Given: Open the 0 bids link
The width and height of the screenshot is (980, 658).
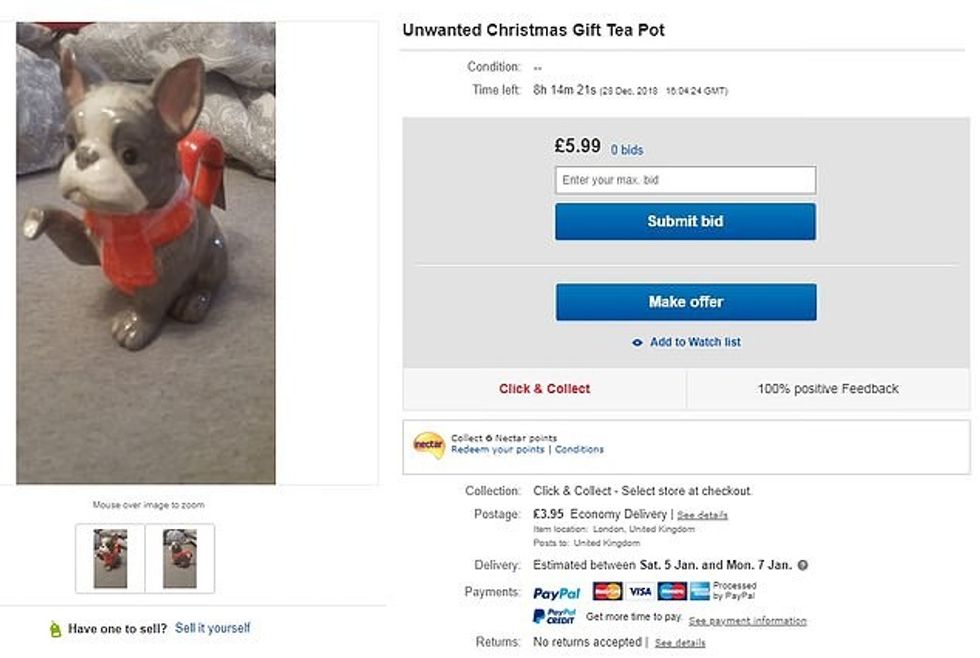Looking at the screenshot, I should tap(627, 150).
